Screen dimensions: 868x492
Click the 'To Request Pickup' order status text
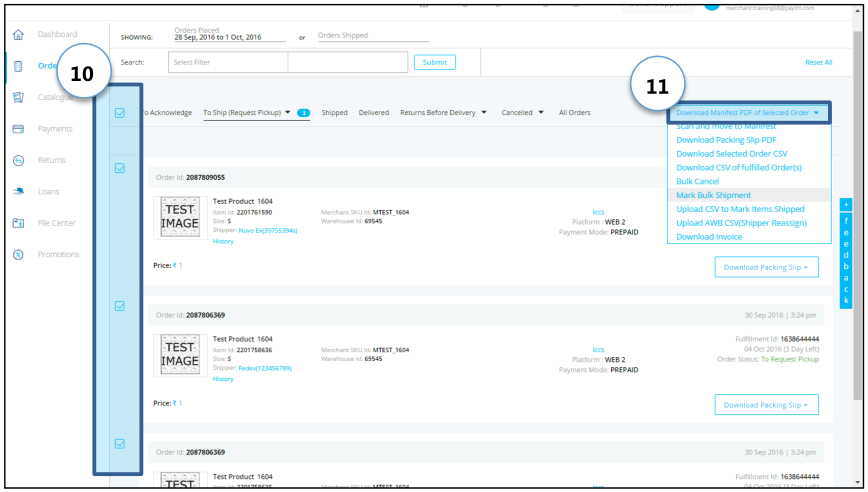(x=790, y=359)
